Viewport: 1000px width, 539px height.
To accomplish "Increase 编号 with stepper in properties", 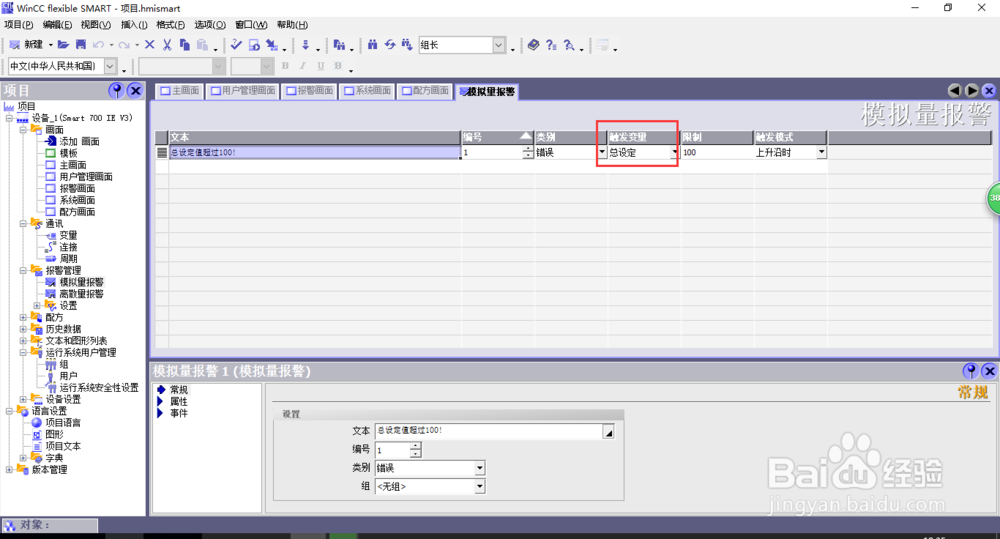I will click(416, 447).
